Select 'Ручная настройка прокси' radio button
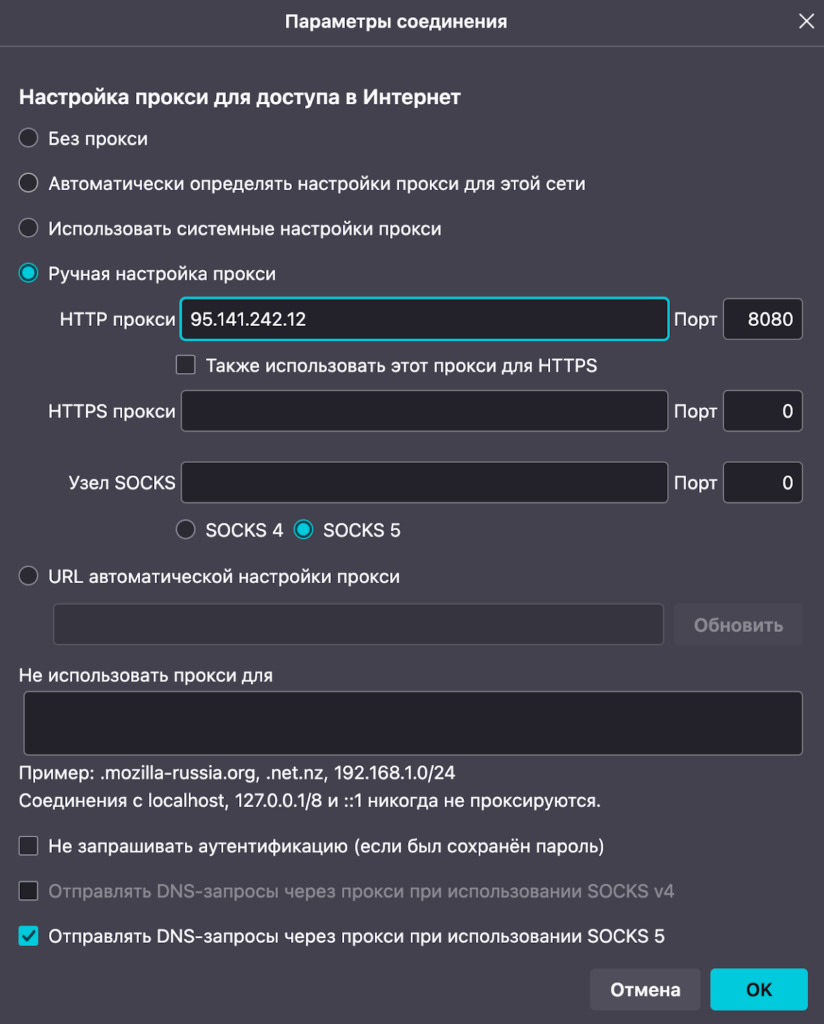The image size is (824, 1024). pos(29,273)
